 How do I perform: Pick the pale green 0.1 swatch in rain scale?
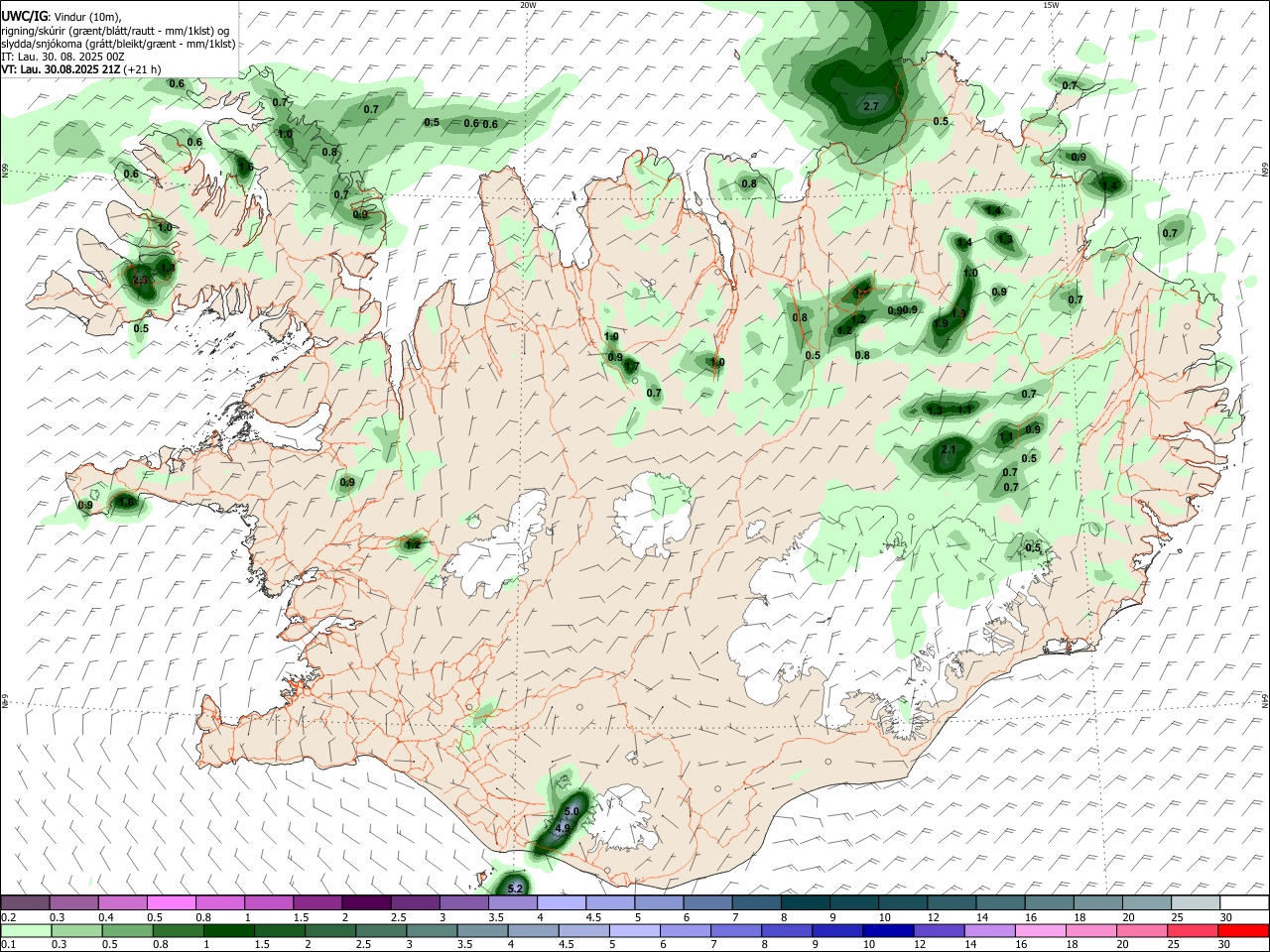pyautogui.click(x=26, y=930)
